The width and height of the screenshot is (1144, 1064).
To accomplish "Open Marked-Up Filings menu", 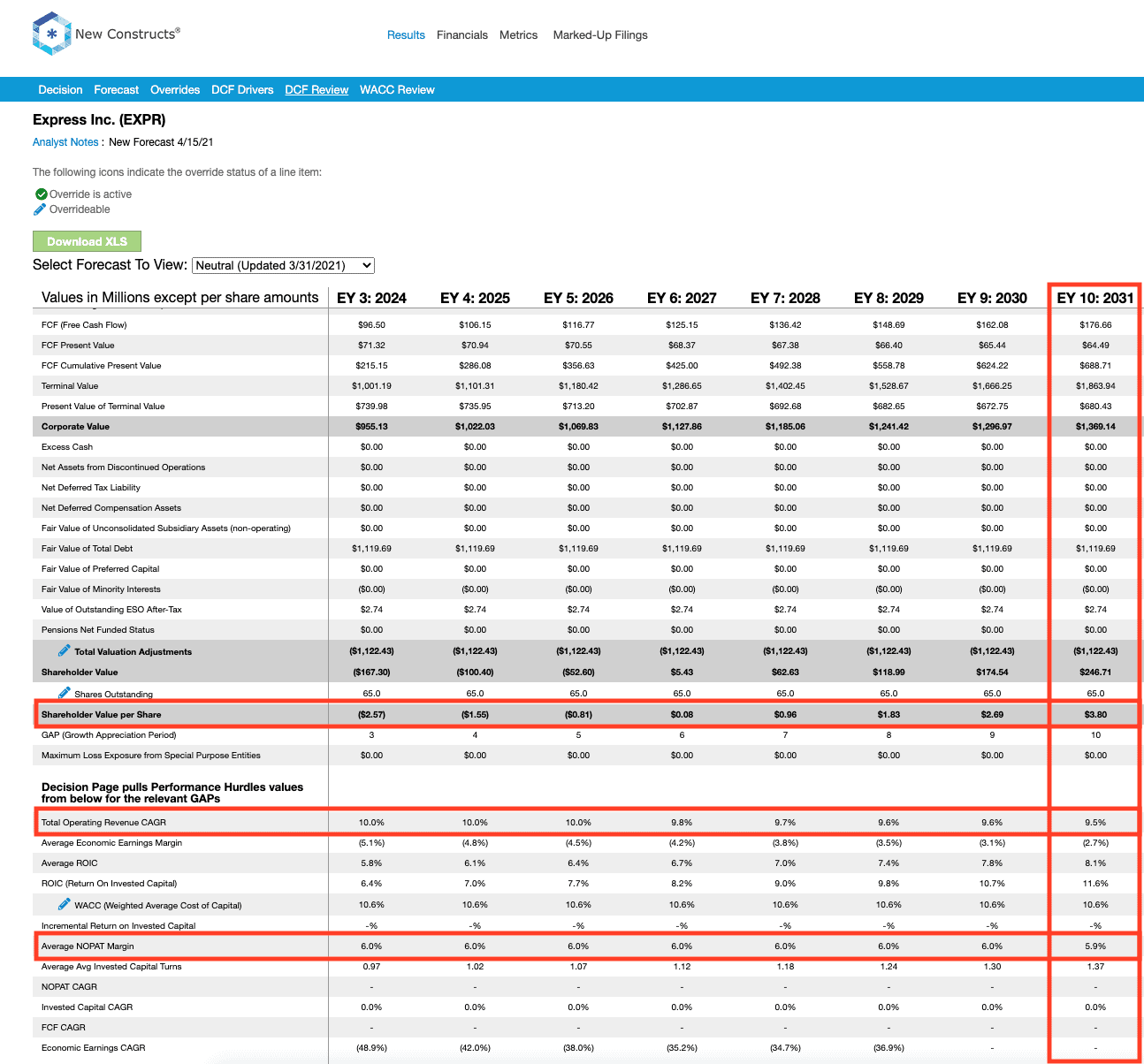I will (x=600, y=35).
